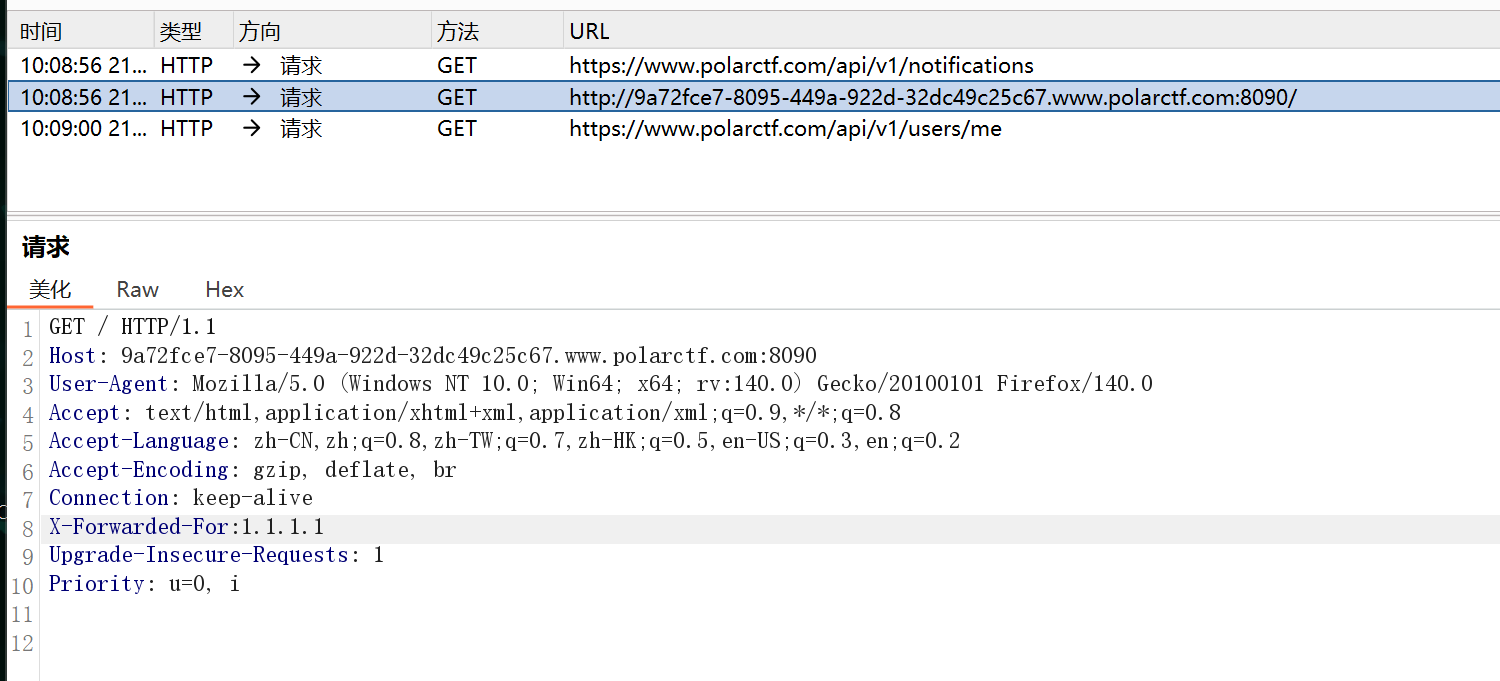The height and width of the screenshot is (681, 1500).
Task: Click direction arrow in the notifications request row
Action: pyautogui.click(x=253, y=66)
